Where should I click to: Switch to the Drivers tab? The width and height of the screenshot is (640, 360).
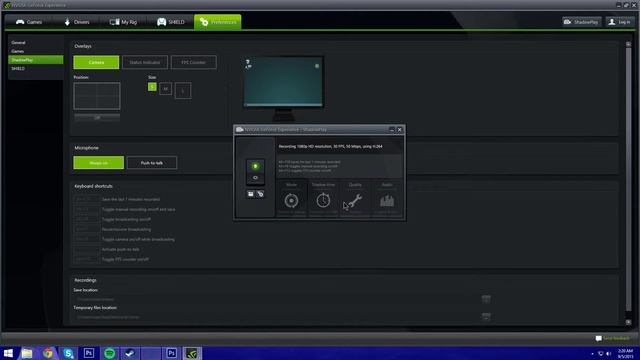click(x=77, y=22)
